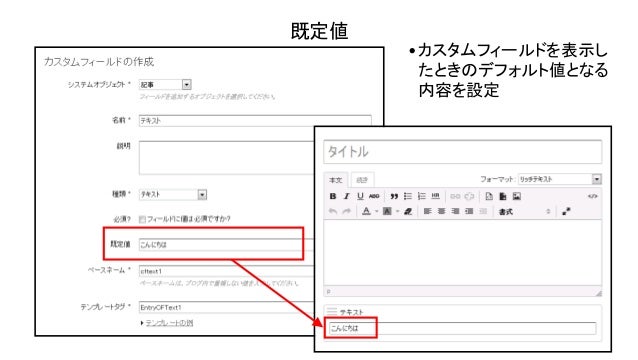
Task: Check the required field (必須) checkbox
Action: tap(142, 219)
